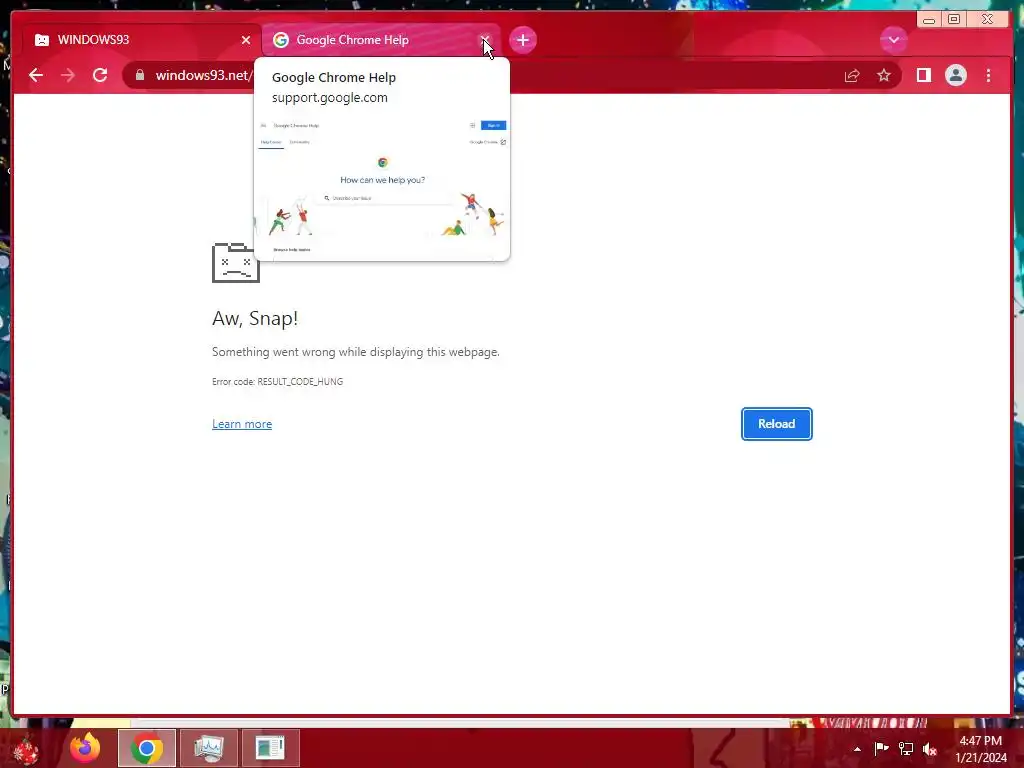Click the Aw, Snap! heading

pyautogui.click(x=255, y=318)
